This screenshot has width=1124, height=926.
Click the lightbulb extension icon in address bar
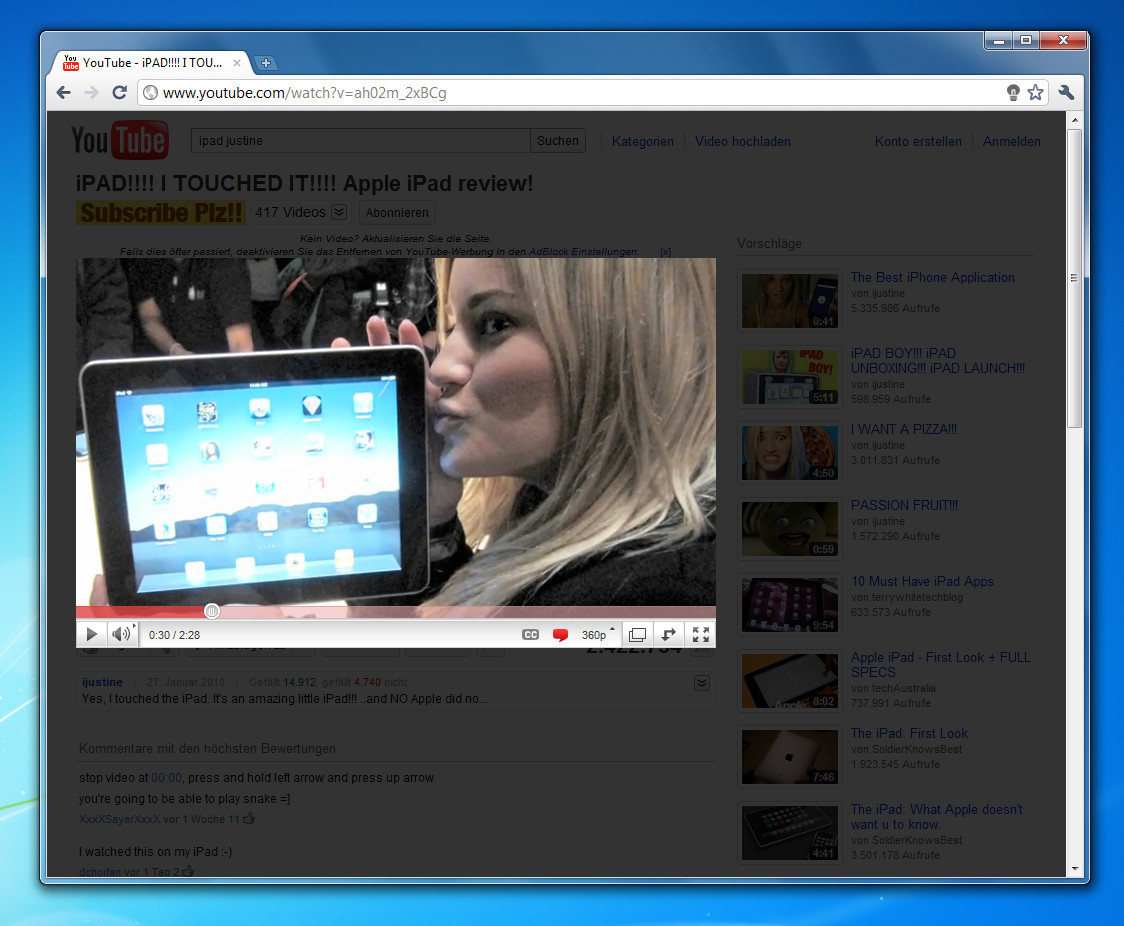1013,92
